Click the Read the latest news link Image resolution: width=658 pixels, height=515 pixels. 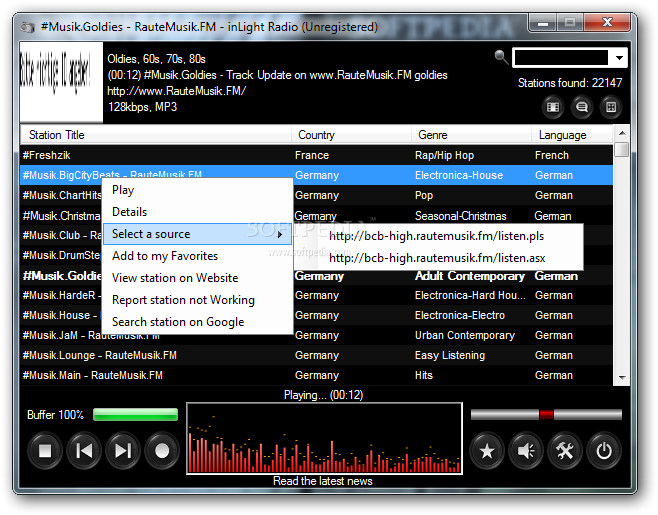point(323,481)
